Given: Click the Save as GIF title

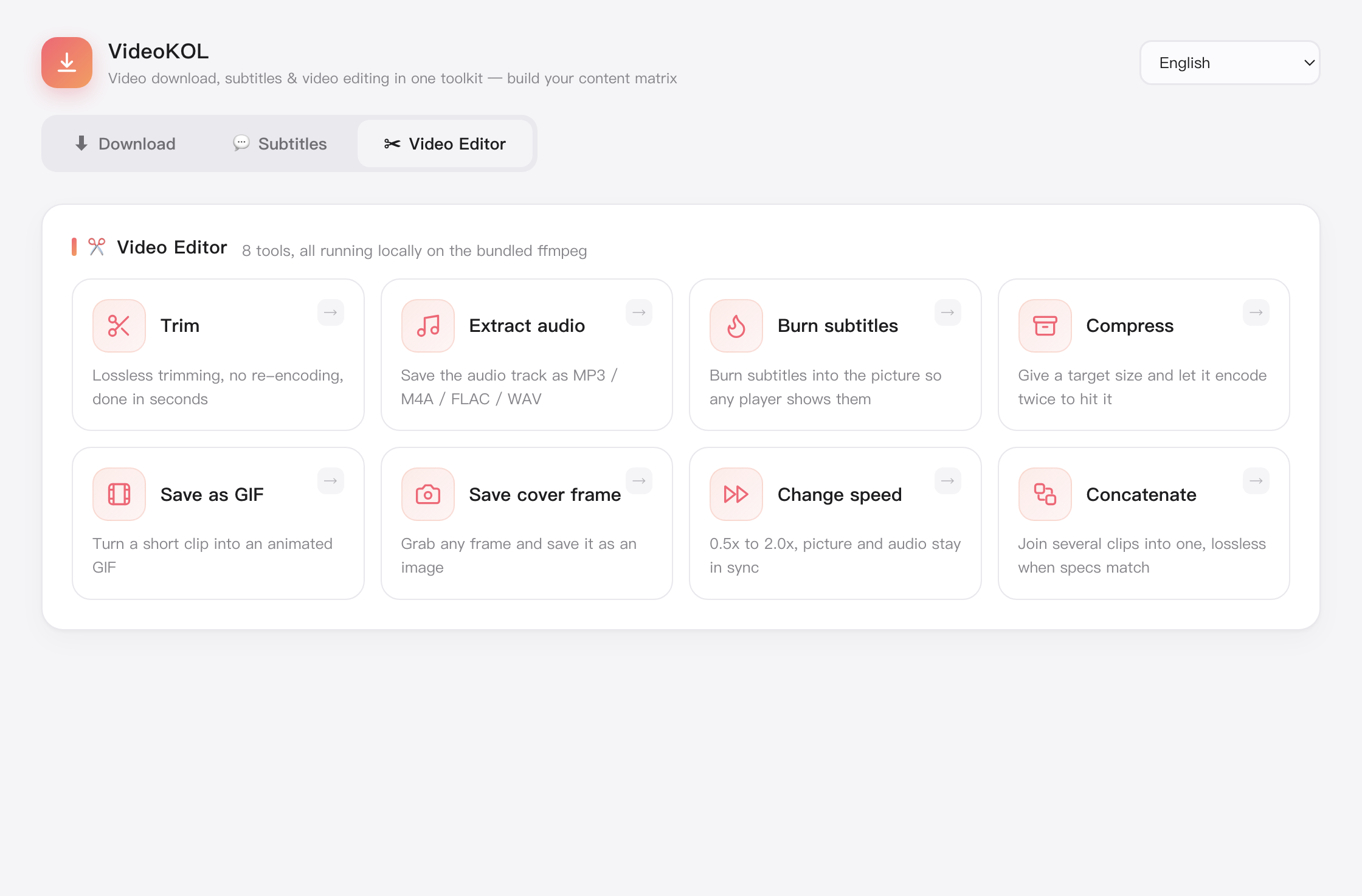Looking at the screenshot, I should tap(212, 494).
